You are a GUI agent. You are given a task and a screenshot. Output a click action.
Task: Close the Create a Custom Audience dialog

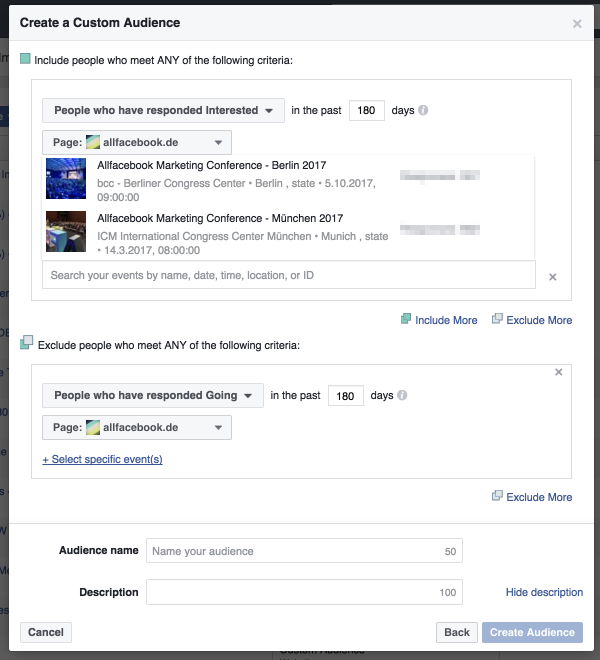pos(577,24)
